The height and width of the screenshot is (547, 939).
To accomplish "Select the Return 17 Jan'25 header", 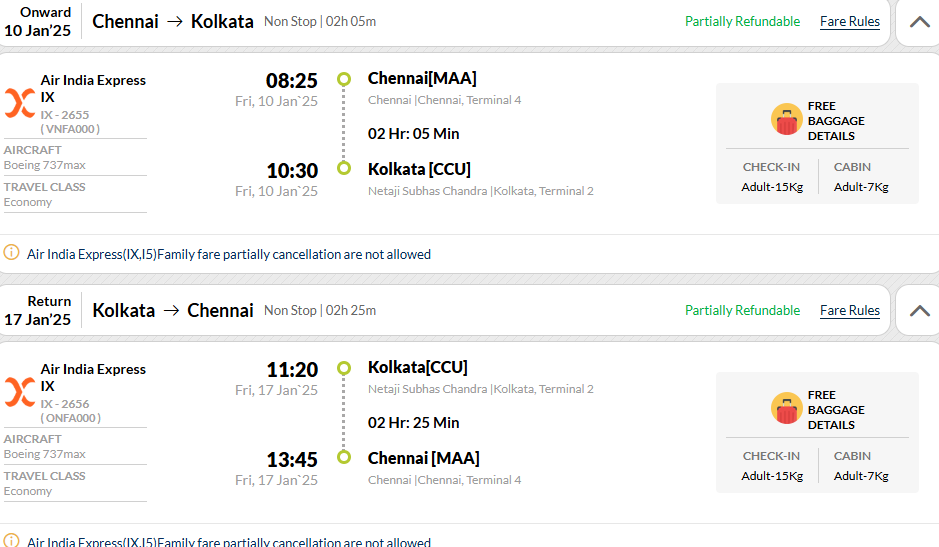I will pyautogui.click(x=38, y=310).
